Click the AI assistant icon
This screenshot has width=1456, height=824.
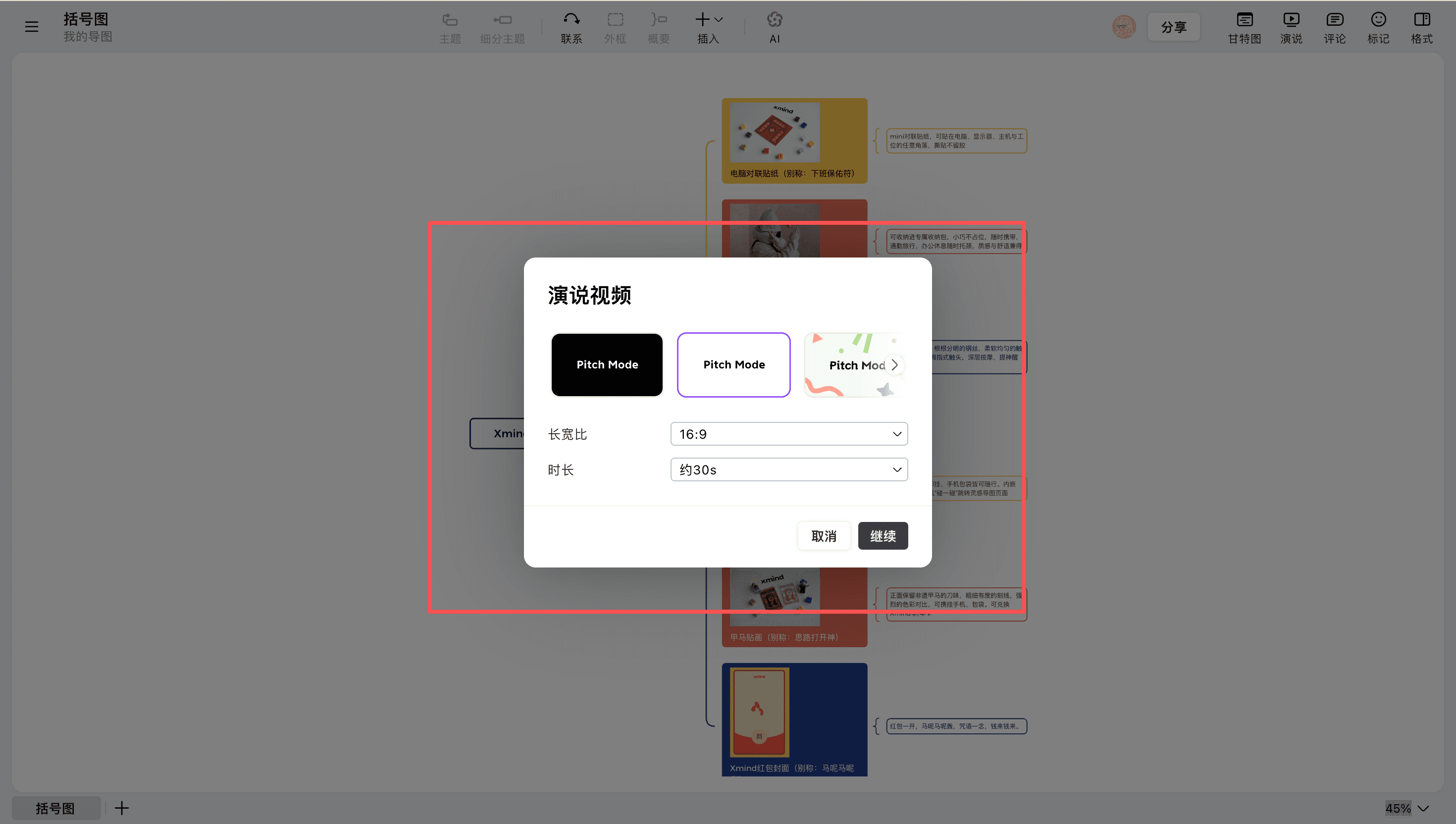774,20
